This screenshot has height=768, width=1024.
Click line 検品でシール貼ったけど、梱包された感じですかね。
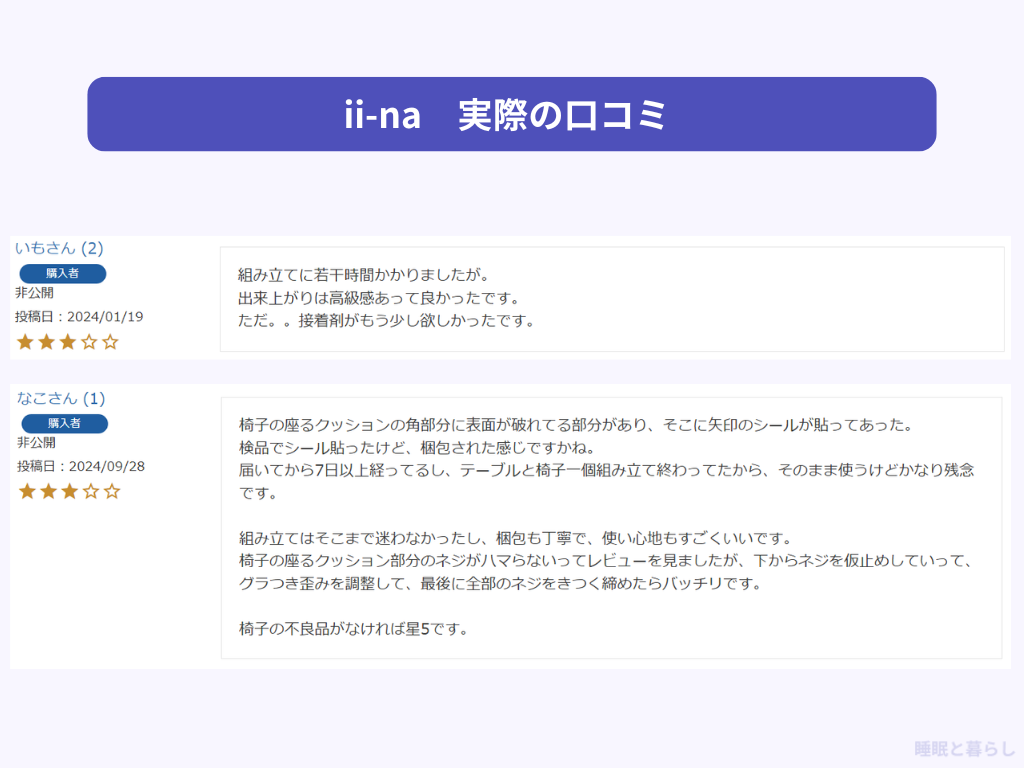pyautogui.click(x=417, y=448)
